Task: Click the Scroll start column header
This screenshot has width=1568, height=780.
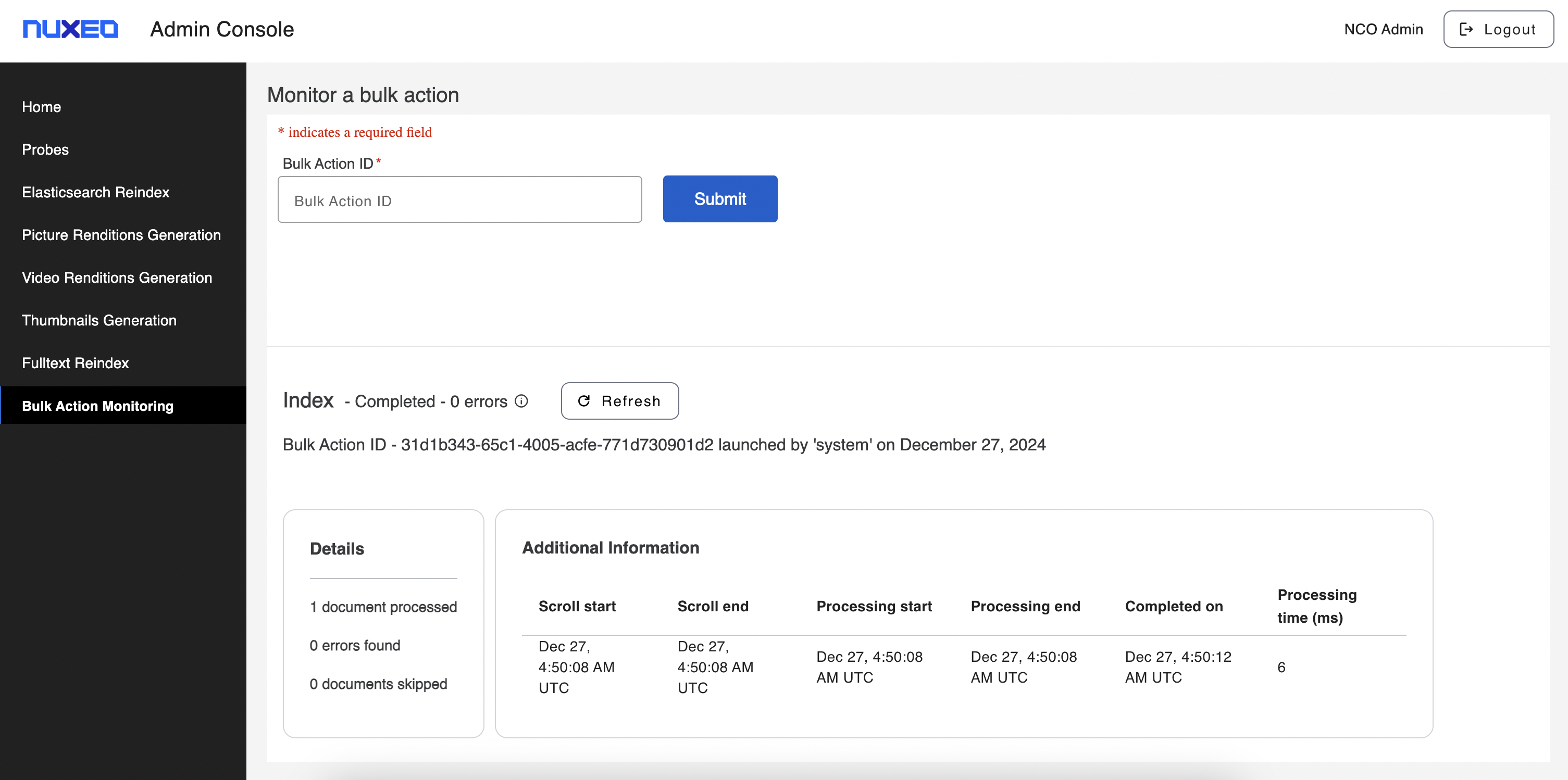Action: tap(577, 606)
